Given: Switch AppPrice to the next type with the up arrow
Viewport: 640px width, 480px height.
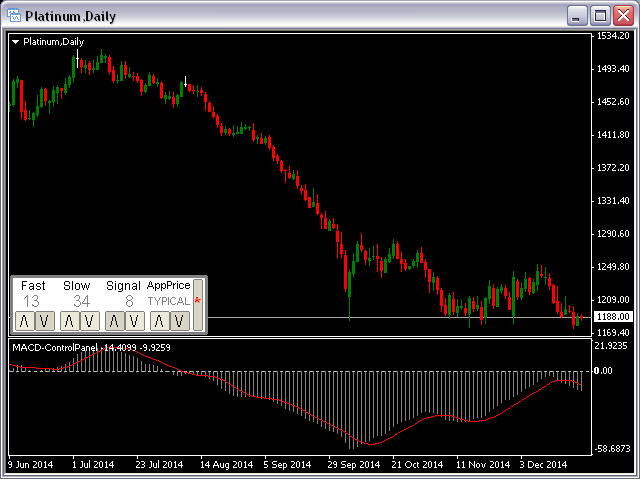Looking at the screenshot, I should (x=159, y=321).
